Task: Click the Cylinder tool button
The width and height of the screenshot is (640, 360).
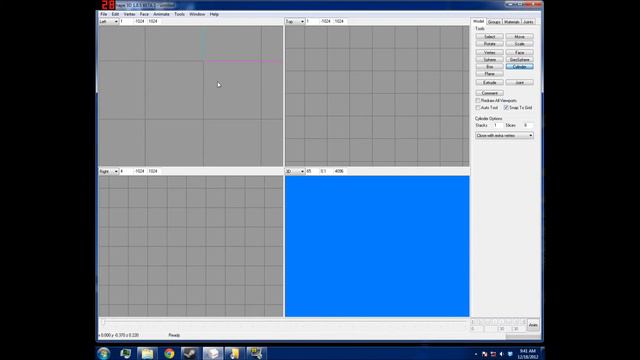Action: 520,67
